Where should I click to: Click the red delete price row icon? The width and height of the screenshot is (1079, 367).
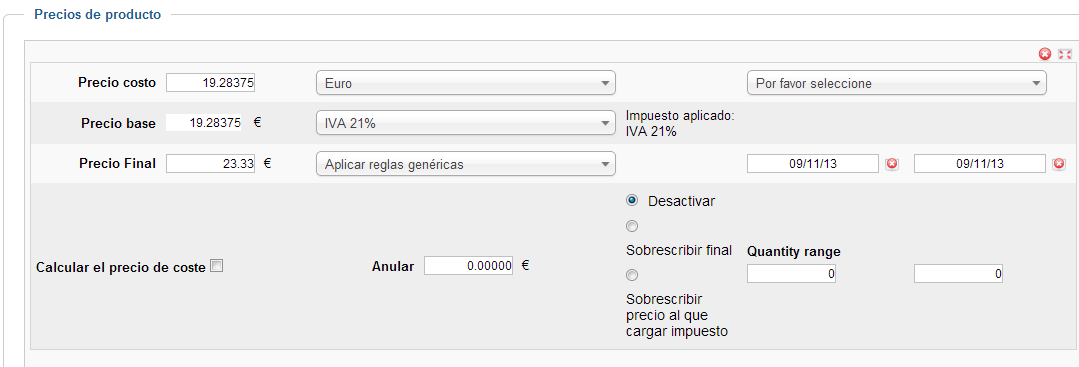[1045, 54]
